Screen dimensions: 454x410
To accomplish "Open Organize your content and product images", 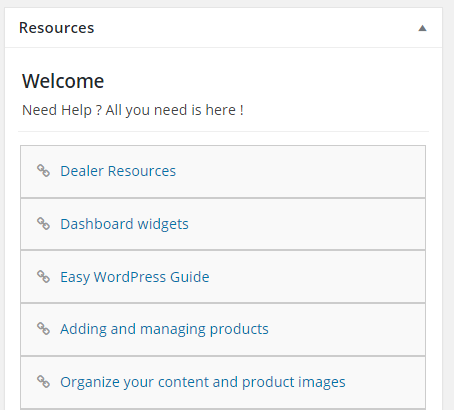I will [203, 382].
